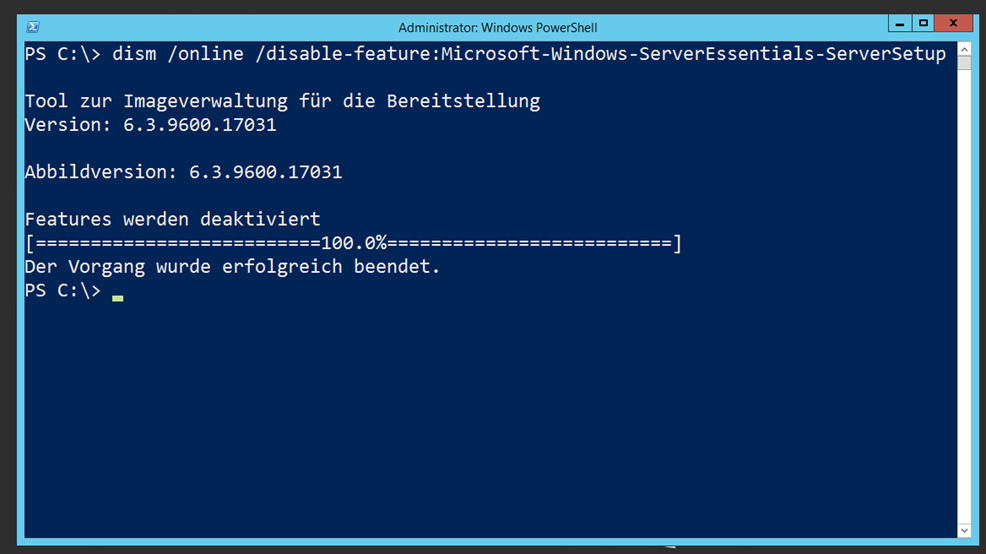Viewport: 986px width, 554px height.
Task: Click the Tool zur Imageverwaltung line
Action: pos(282,101)
